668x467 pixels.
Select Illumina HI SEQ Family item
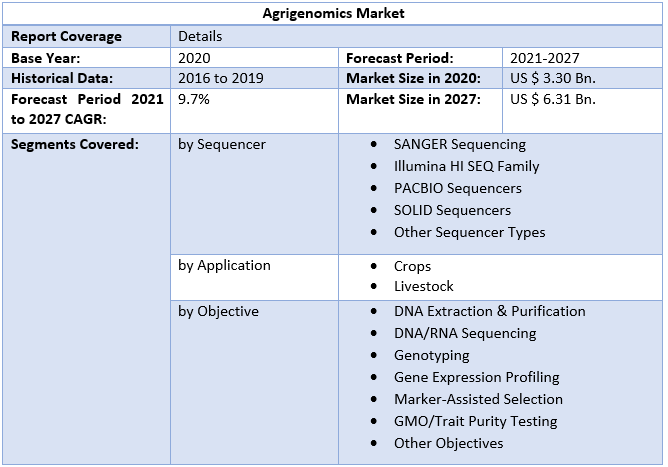[x=466, y=166]
